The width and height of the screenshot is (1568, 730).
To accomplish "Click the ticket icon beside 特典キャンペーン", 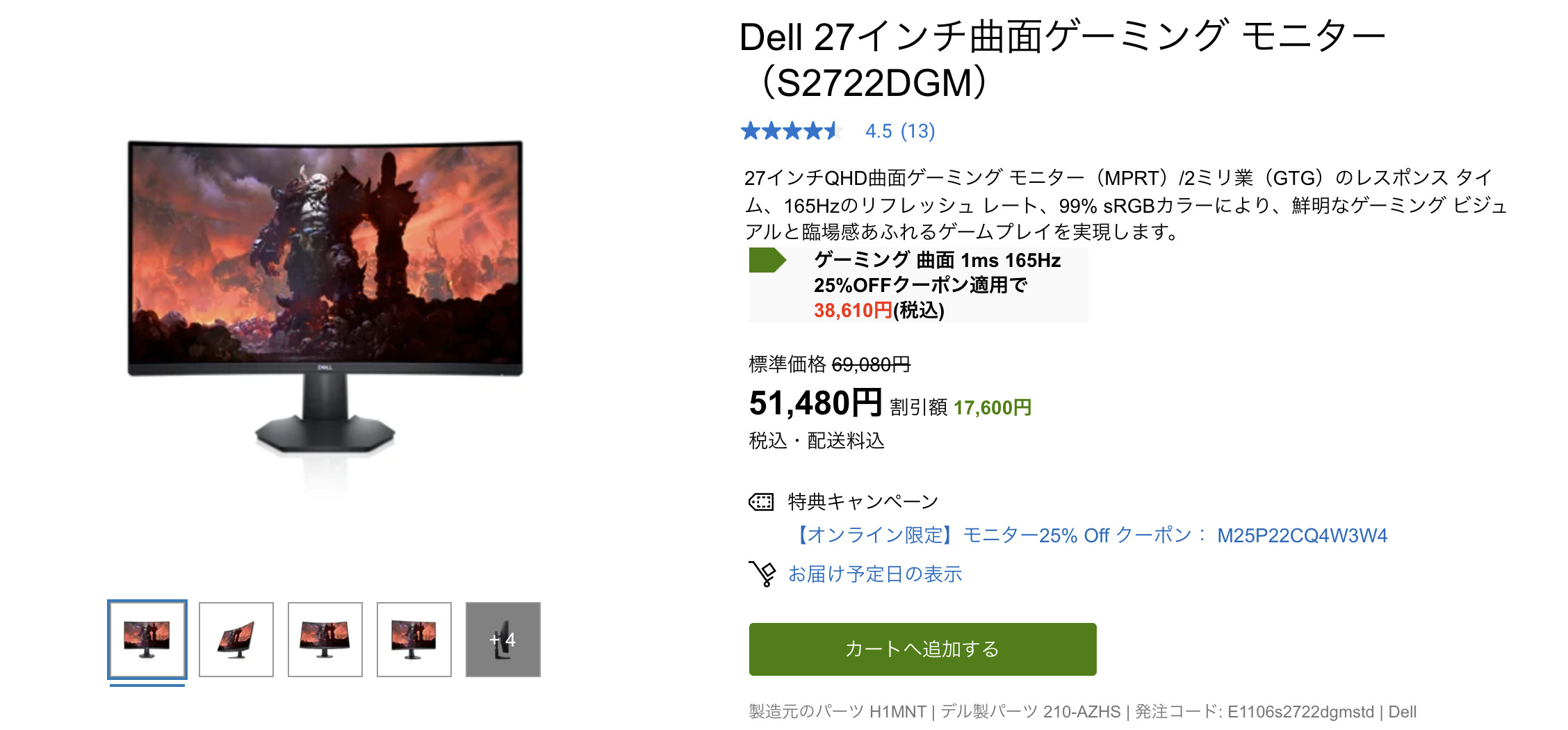I will pyautogui.click(x=762, y=501).
